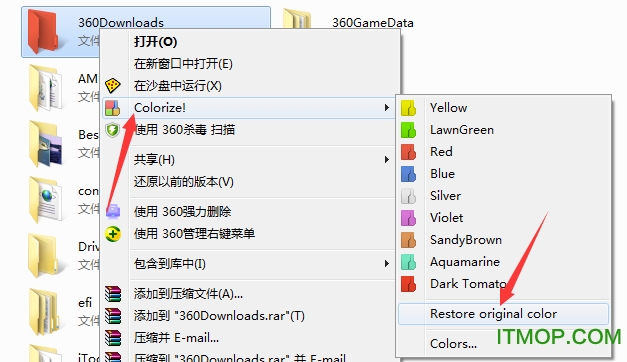Pick the Blue label
This screenshot has height=362, width=627.
(x=442, y=174)
